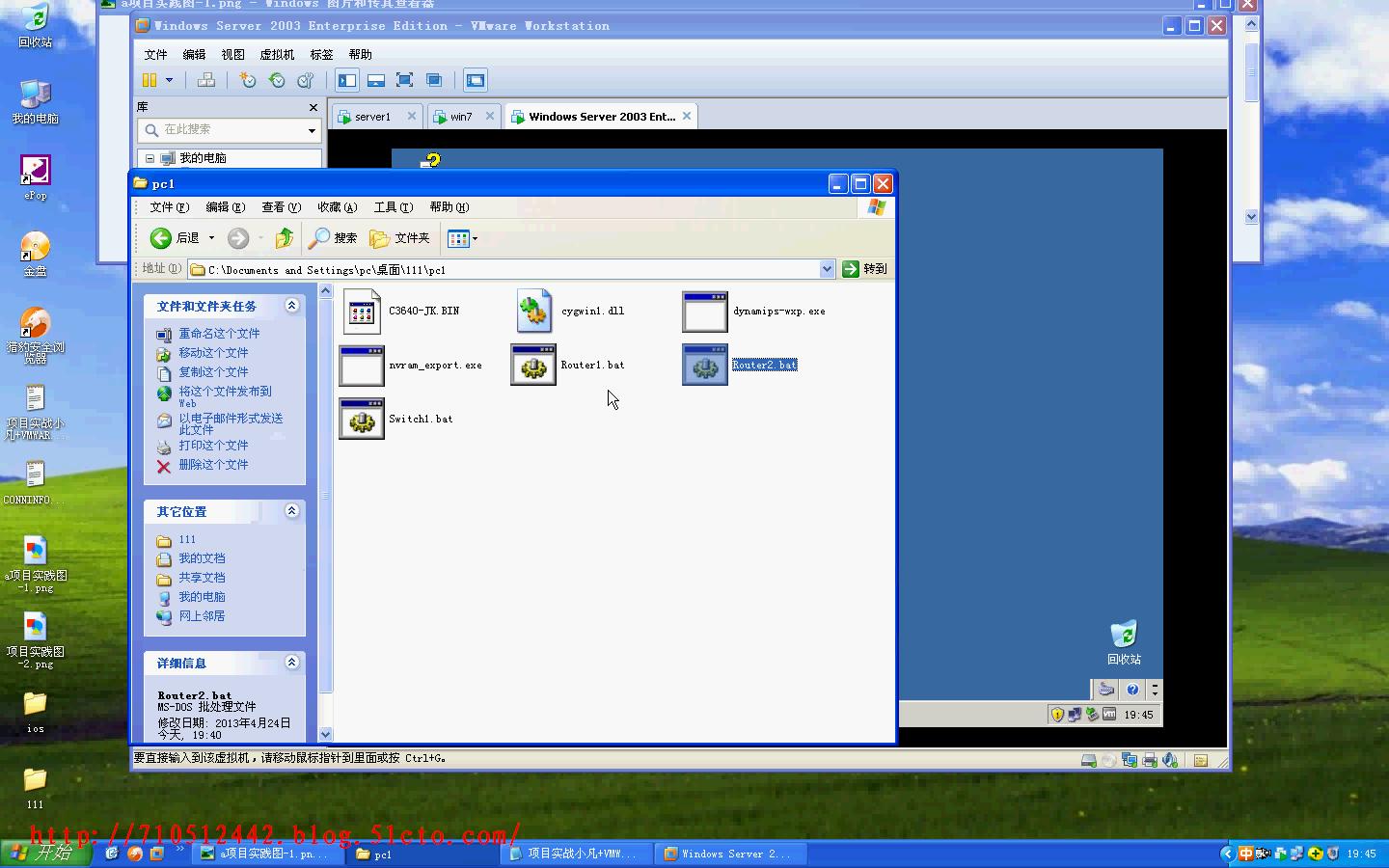
Task: Toggle the console view icon in VMware toolbar
Action: click(476, 80)
